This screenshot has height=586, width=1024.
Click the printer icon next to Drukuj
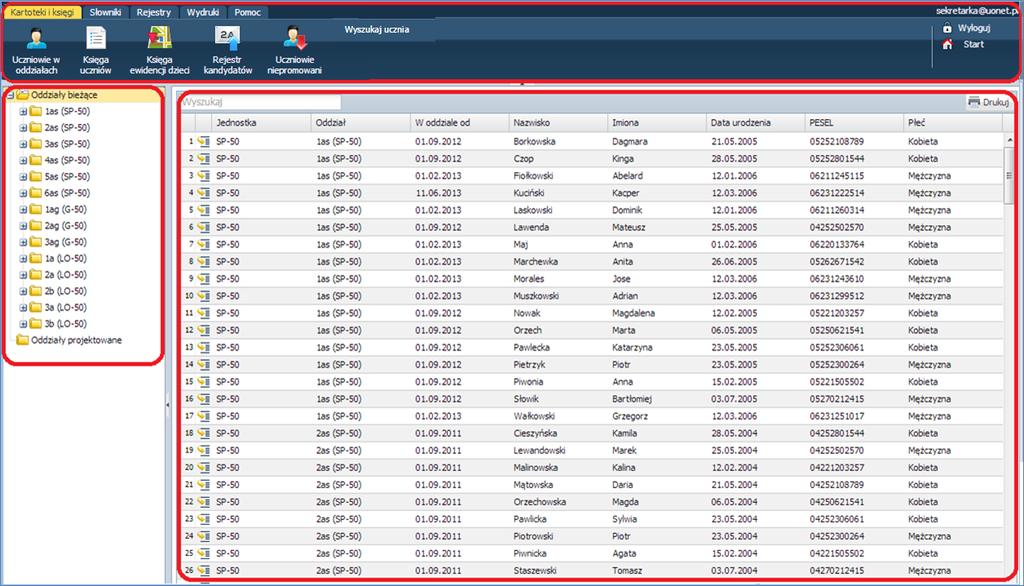974,102
